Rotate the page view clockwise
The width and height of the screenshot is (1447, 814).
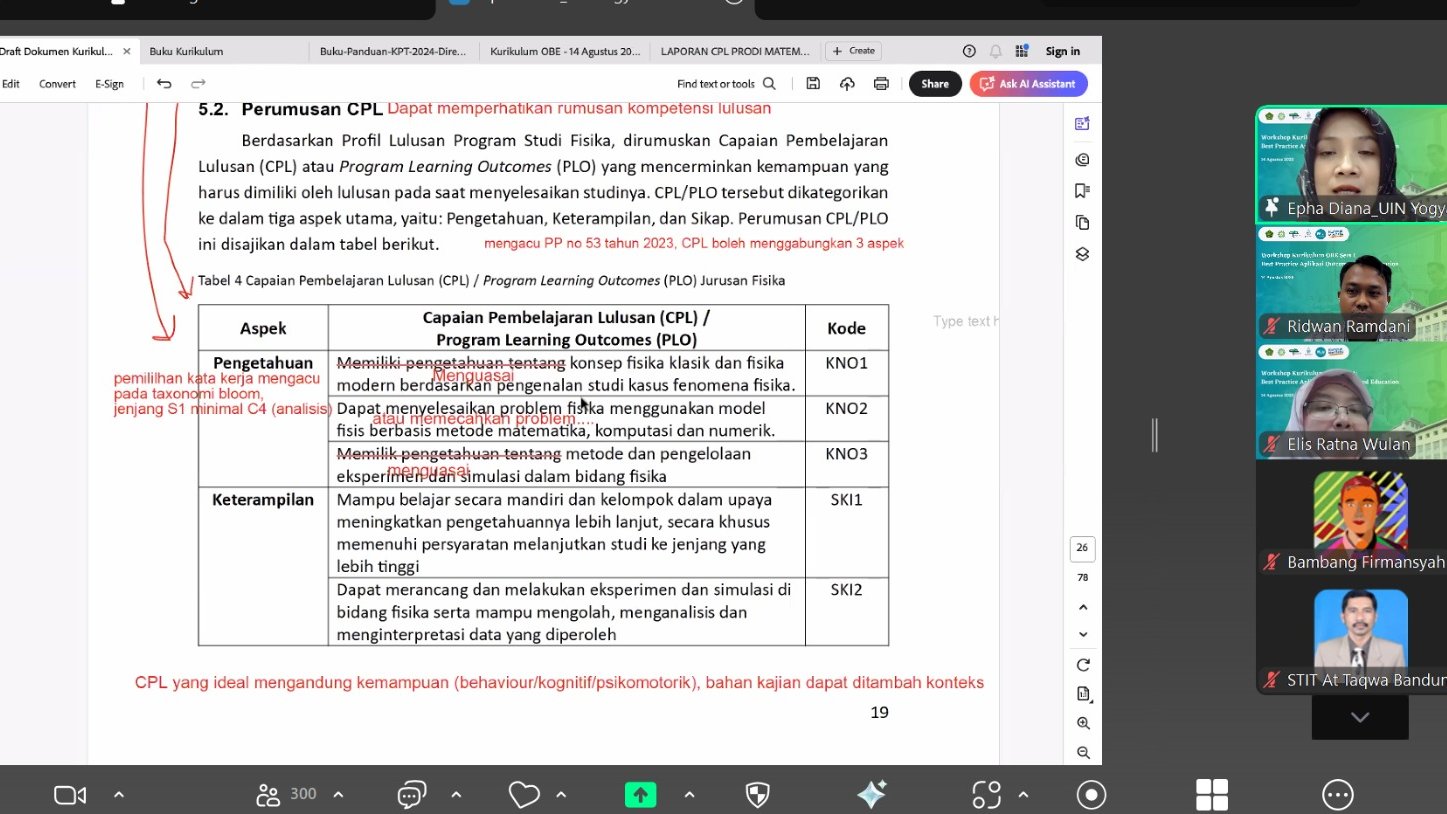1082,665
